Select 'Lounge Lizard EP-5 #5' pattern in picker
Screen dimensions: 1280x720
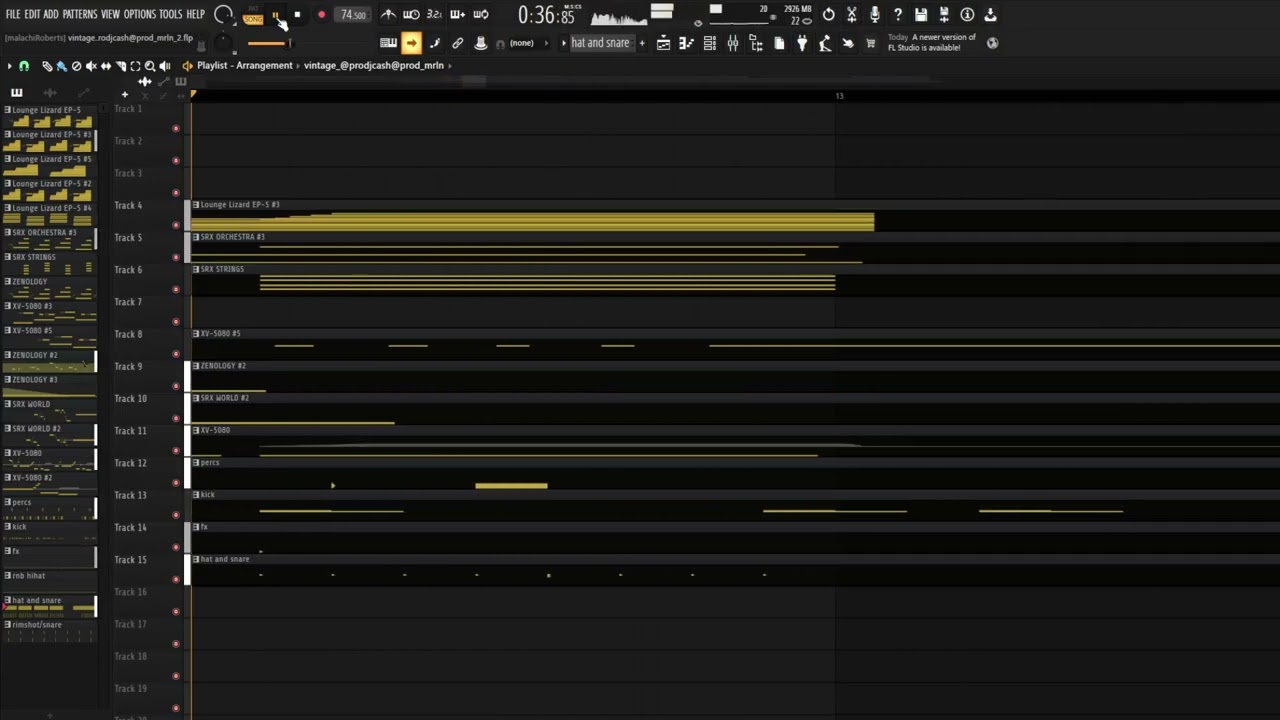coord(49,165)
